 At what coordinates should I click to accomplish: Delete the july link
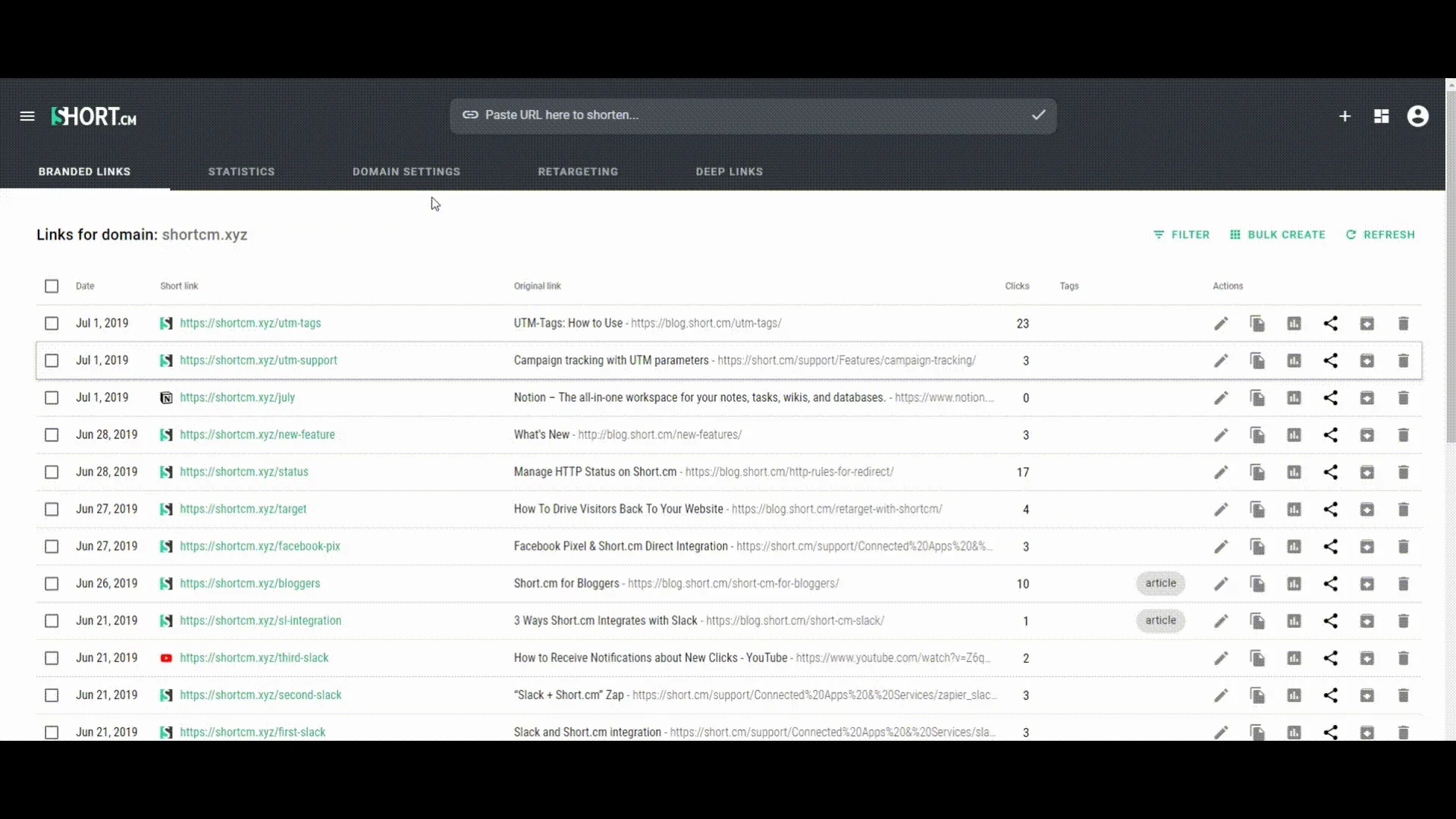[1404, 398]
